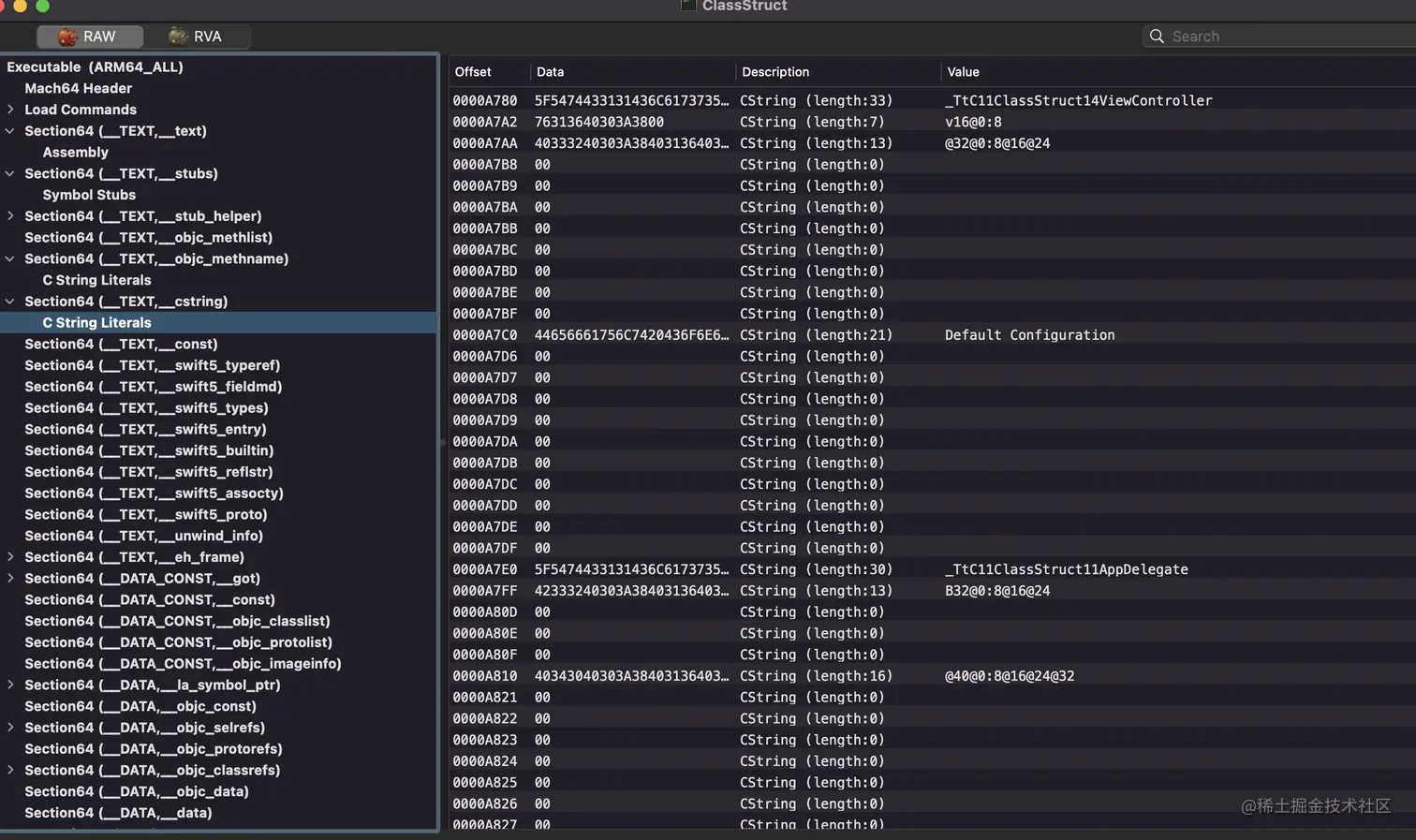
Task: Click the Value column header
Action: pos(963,72)
